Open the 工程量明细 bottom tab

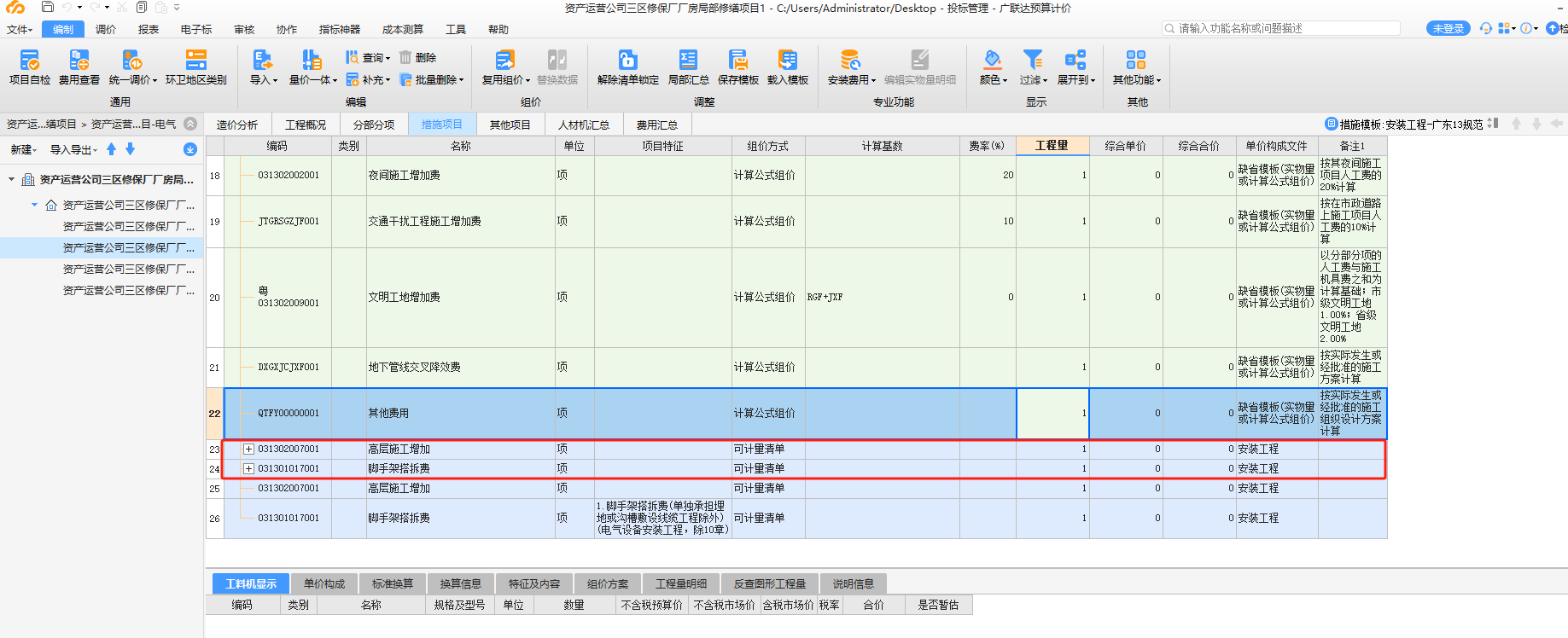(x=681, y=583)
